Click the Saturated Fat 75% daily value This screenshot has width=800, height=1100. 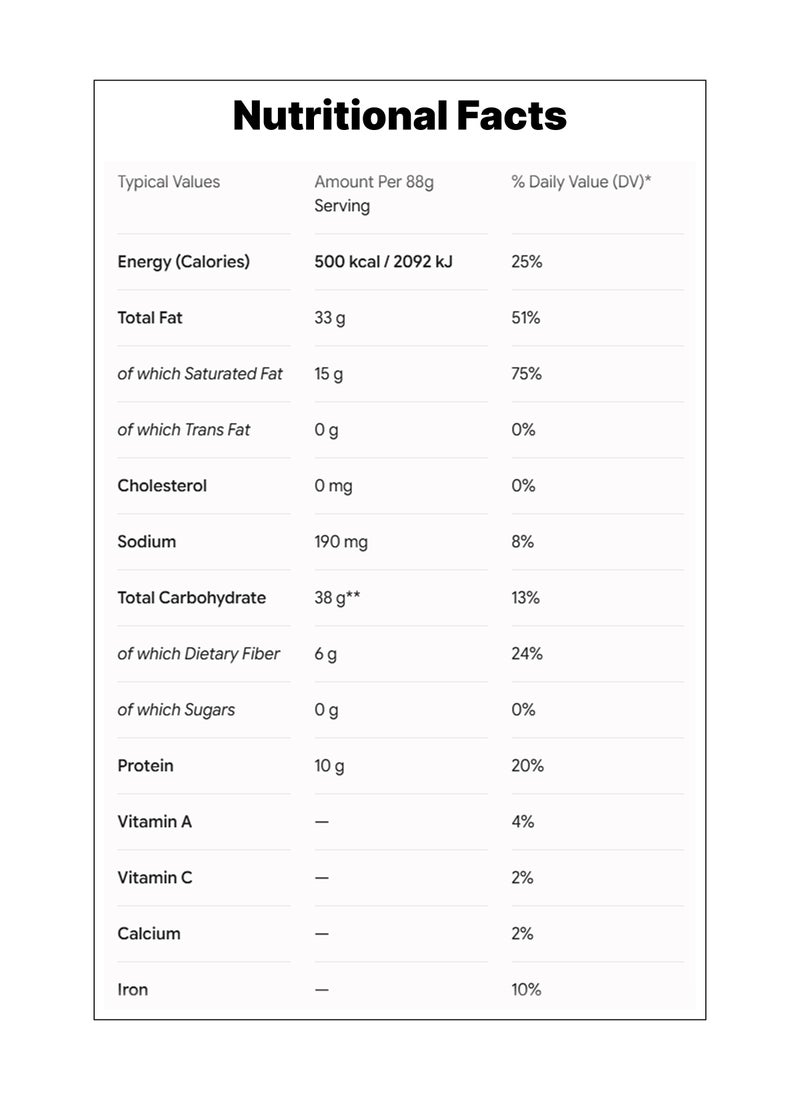(x=526, y=374)
